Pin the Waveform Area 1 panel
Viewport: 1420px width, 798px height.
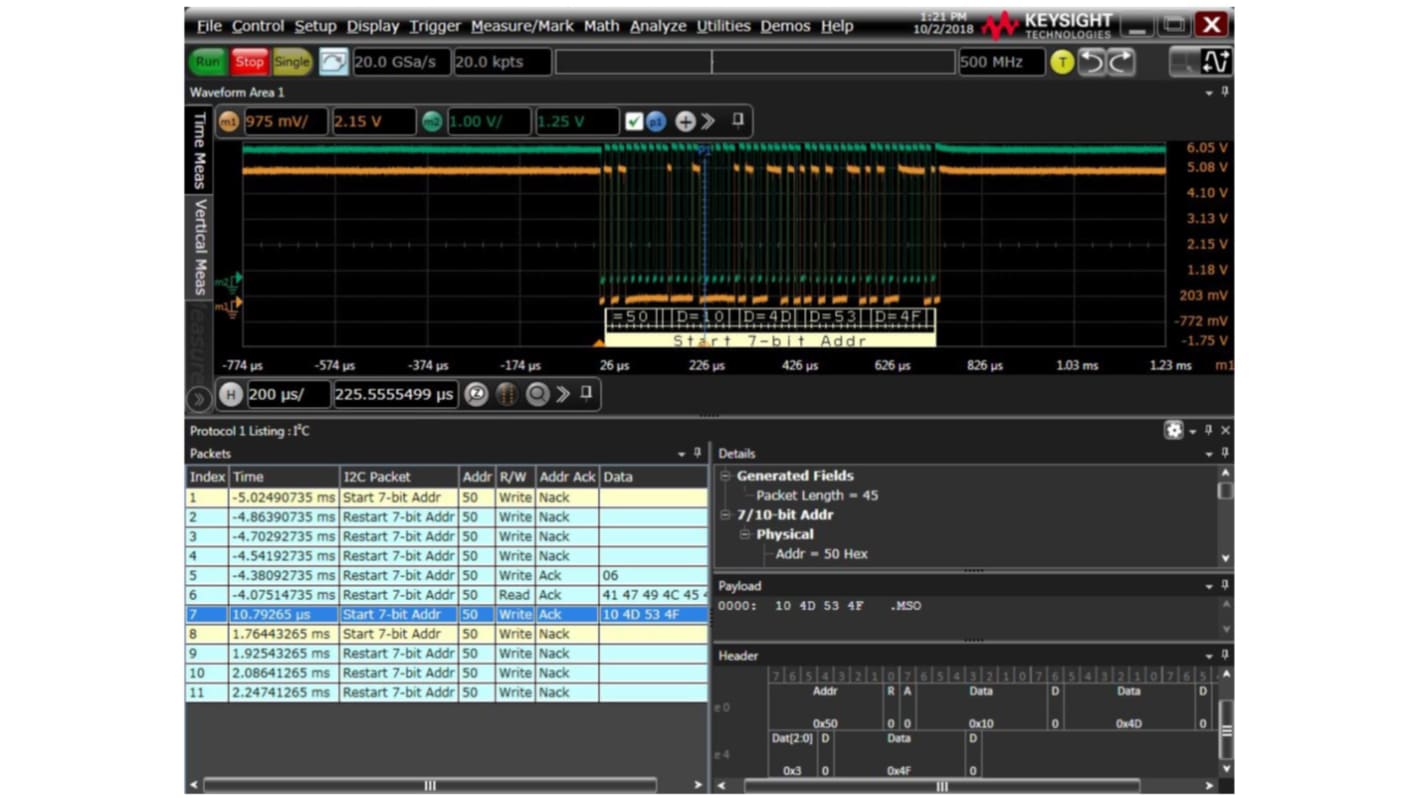click(1225, 92)
